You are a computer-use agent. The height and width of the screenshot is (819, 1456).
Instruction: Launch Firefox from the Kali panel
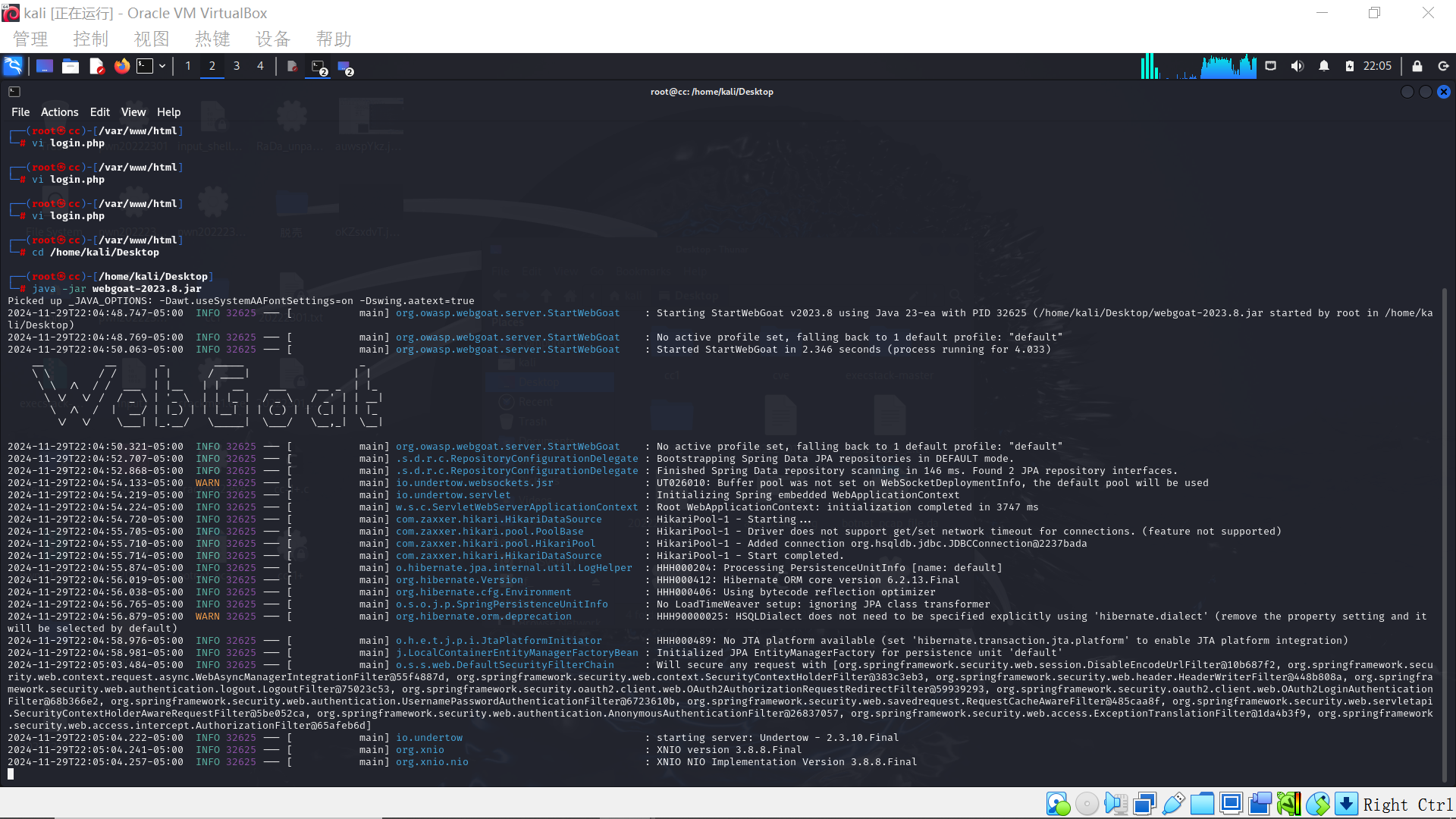coord(122,66)
